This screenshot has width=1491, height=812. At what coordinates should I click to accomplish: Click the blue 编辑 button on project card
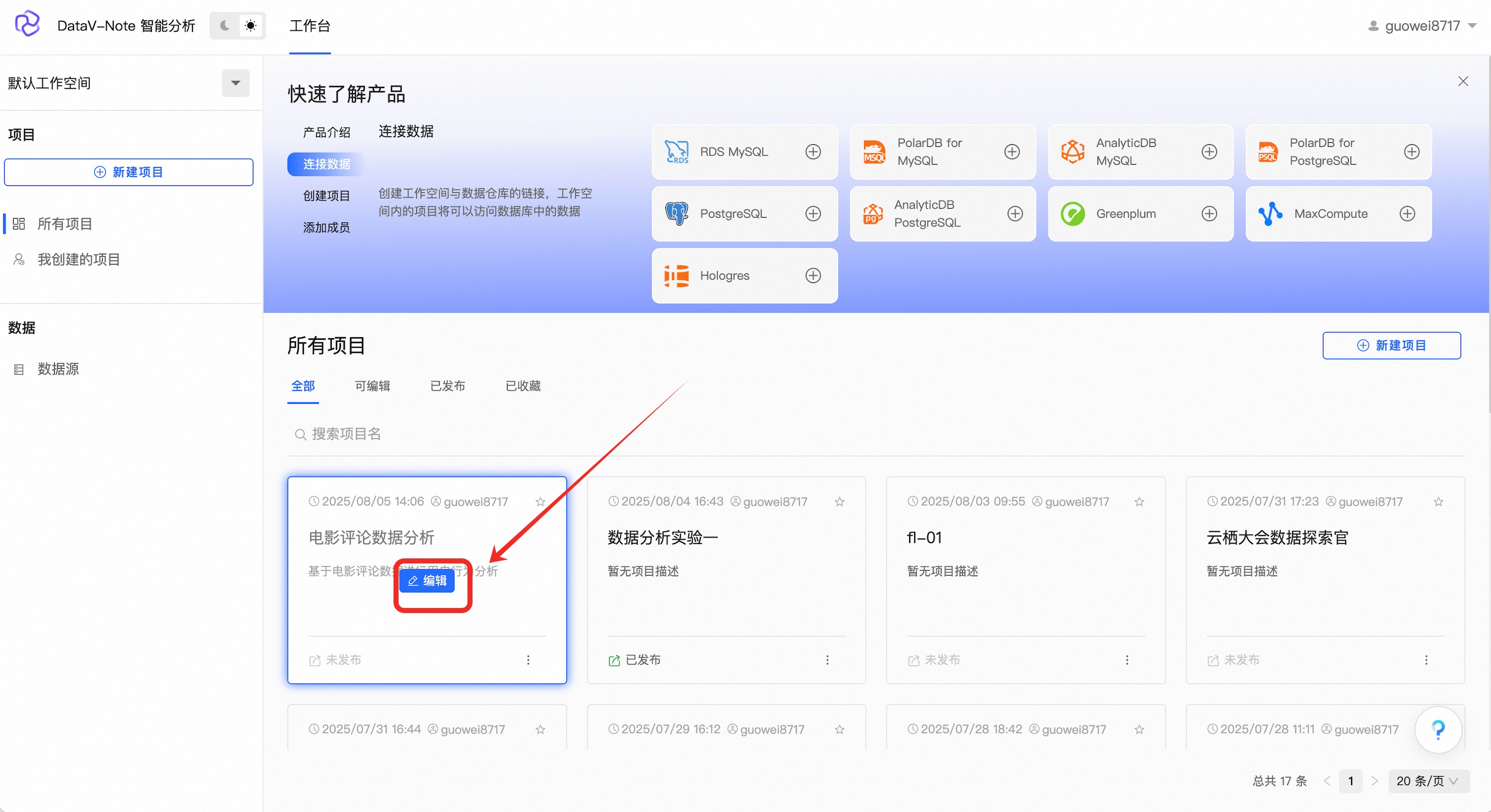(427, 581)
